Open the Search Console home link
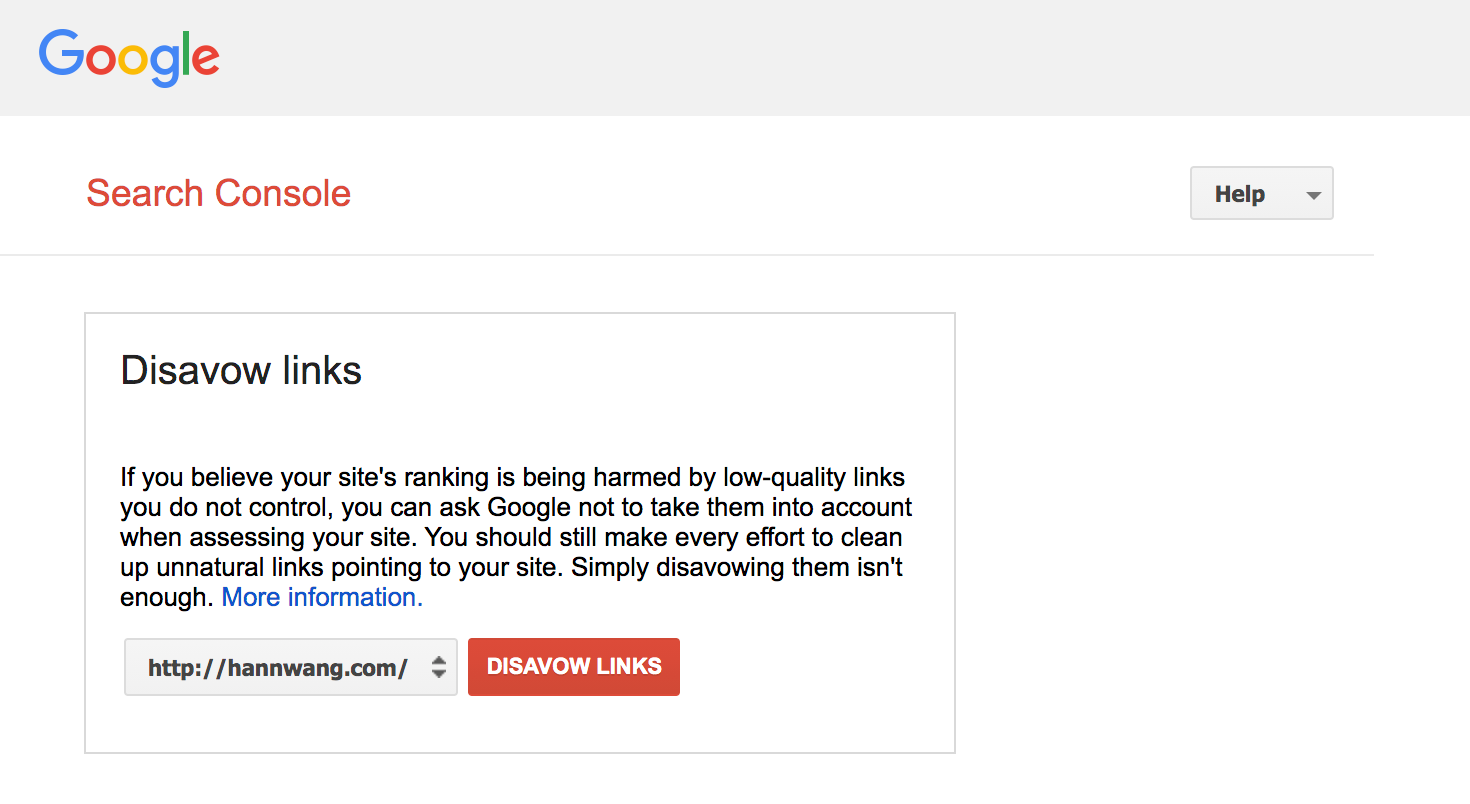Screen dimensions: 1470x804 point(218,193)
